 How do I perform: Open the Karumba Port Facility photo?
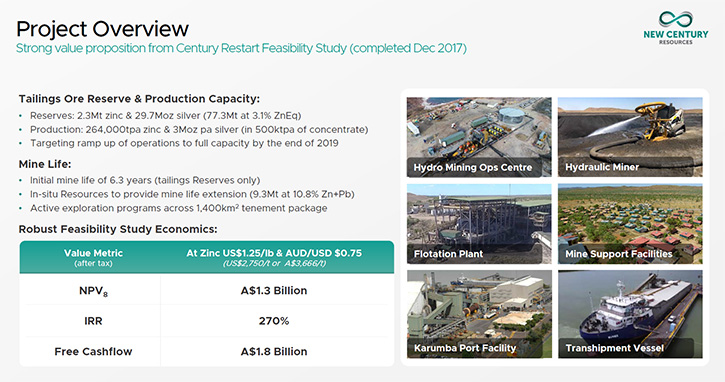pyautogui.click(x=479, y=314)
